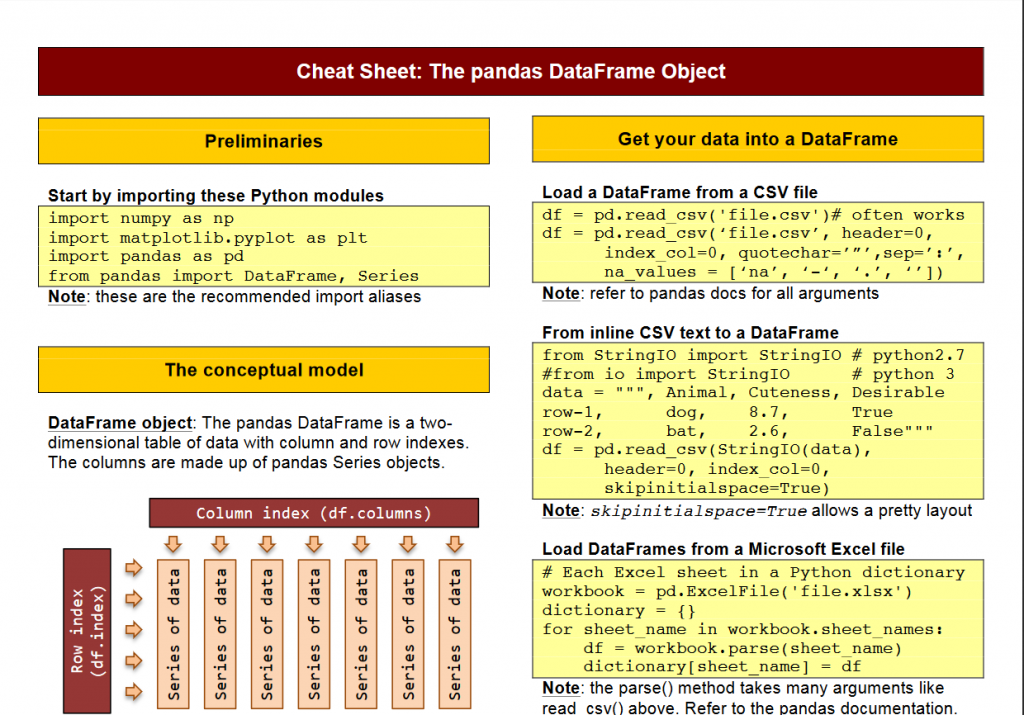Viewport: 1024px width, 715px height.
Task: Click the downward arrow above the last Series column
Action: 454,545
